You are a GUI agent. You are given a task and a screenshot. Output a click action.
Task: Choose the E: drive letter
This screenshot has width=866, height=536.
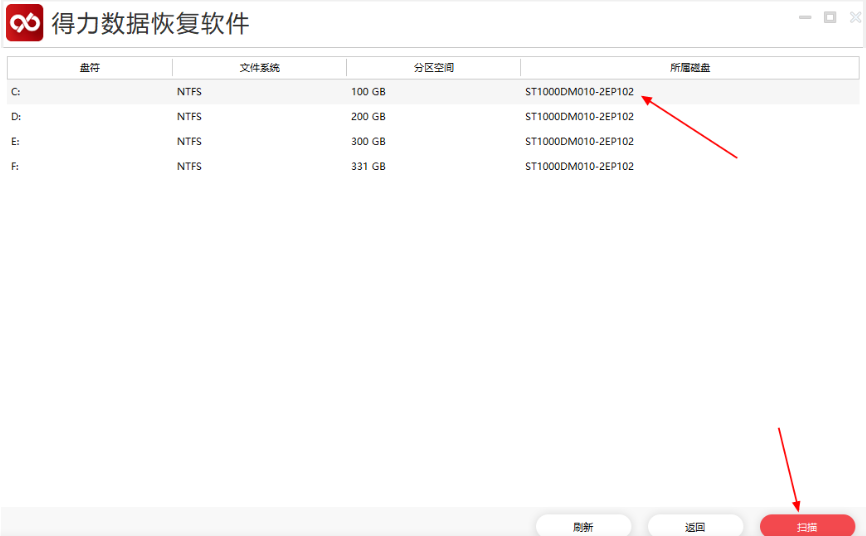click(x=16, y=142)
